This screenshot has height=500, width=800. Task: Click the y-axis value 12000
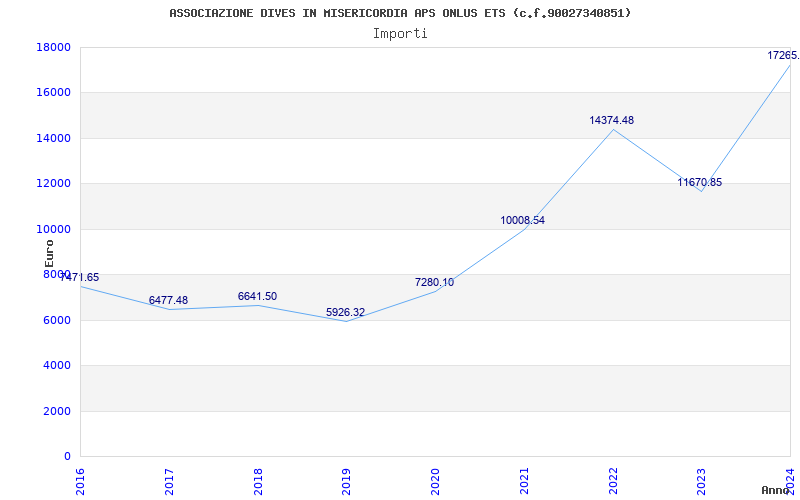[54, 184]
